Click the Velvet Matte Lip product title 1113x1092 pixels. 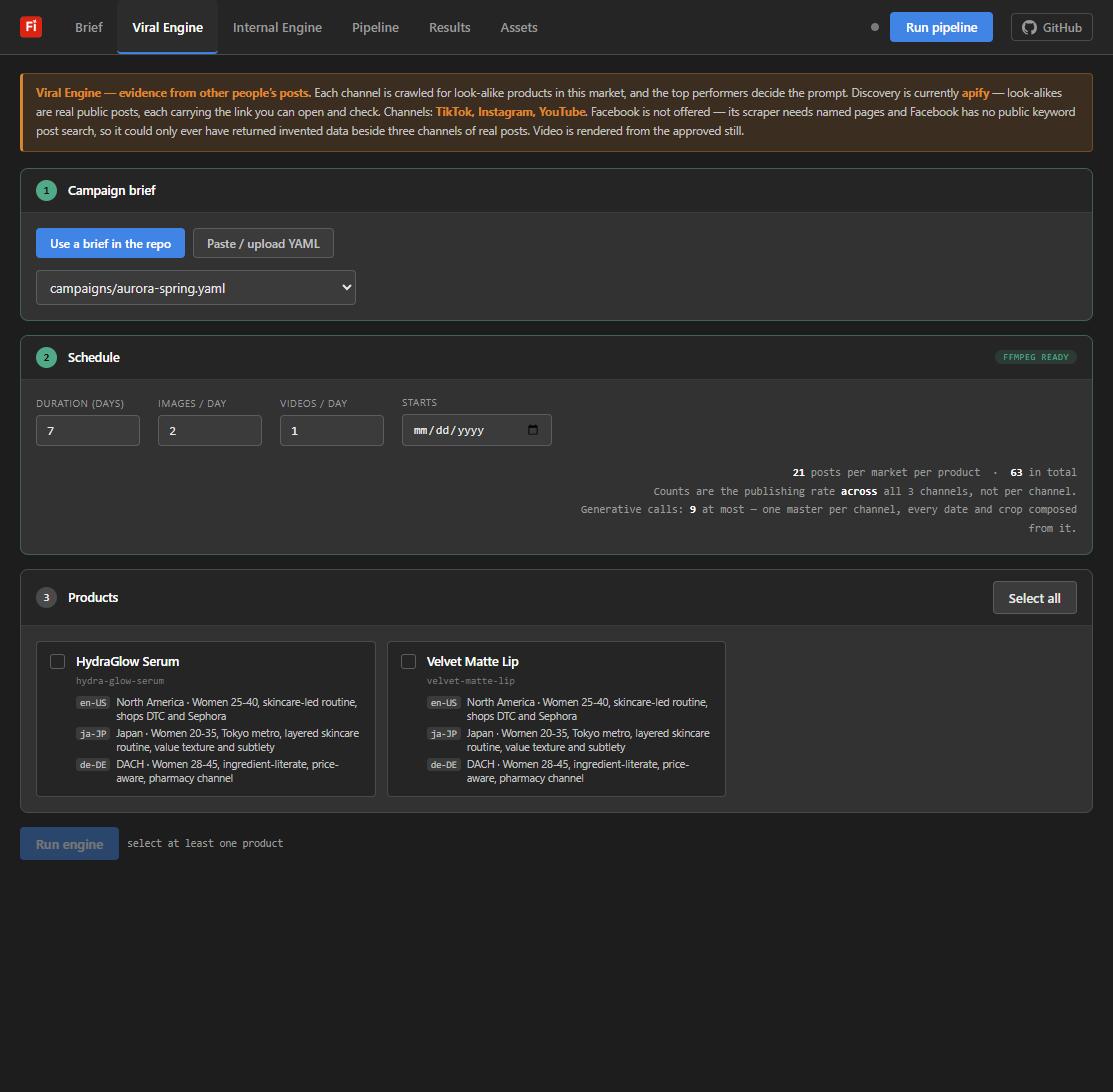[473, 661]
